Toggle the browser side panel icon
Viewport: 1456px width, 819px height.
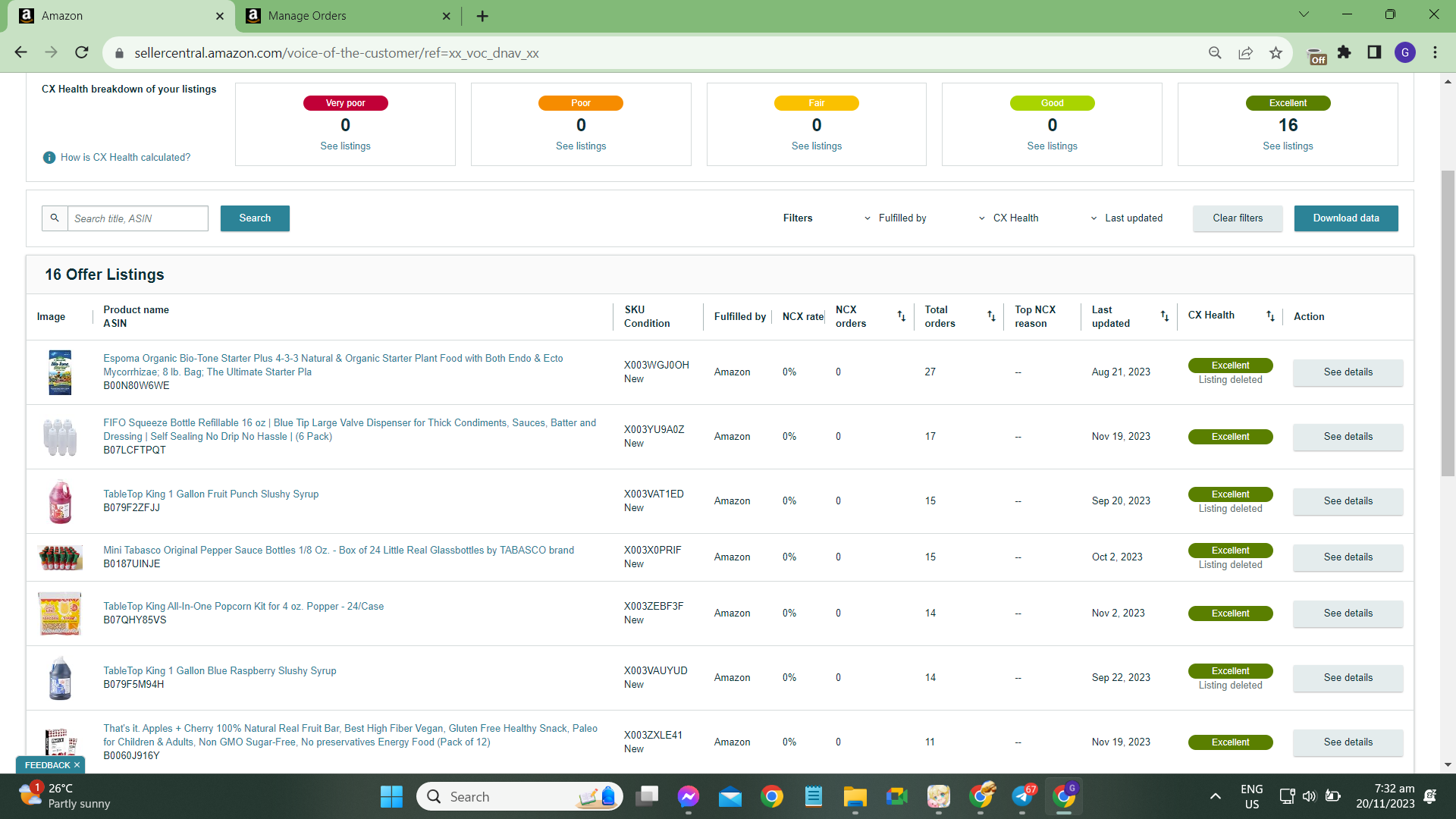pos(1374,52)
